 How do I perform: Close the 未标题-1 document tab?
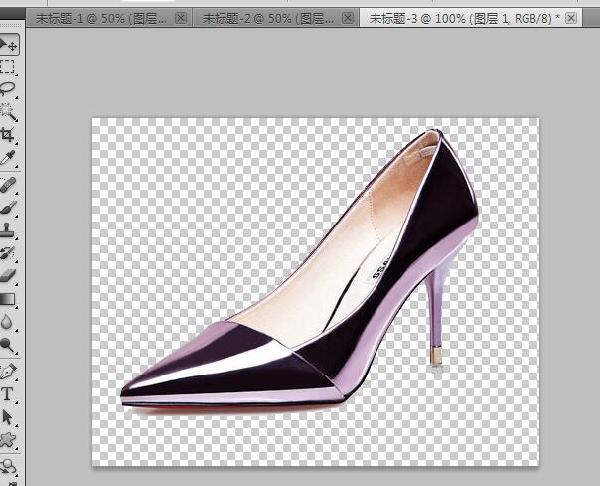pyautogui.click(x=180, y=18)
